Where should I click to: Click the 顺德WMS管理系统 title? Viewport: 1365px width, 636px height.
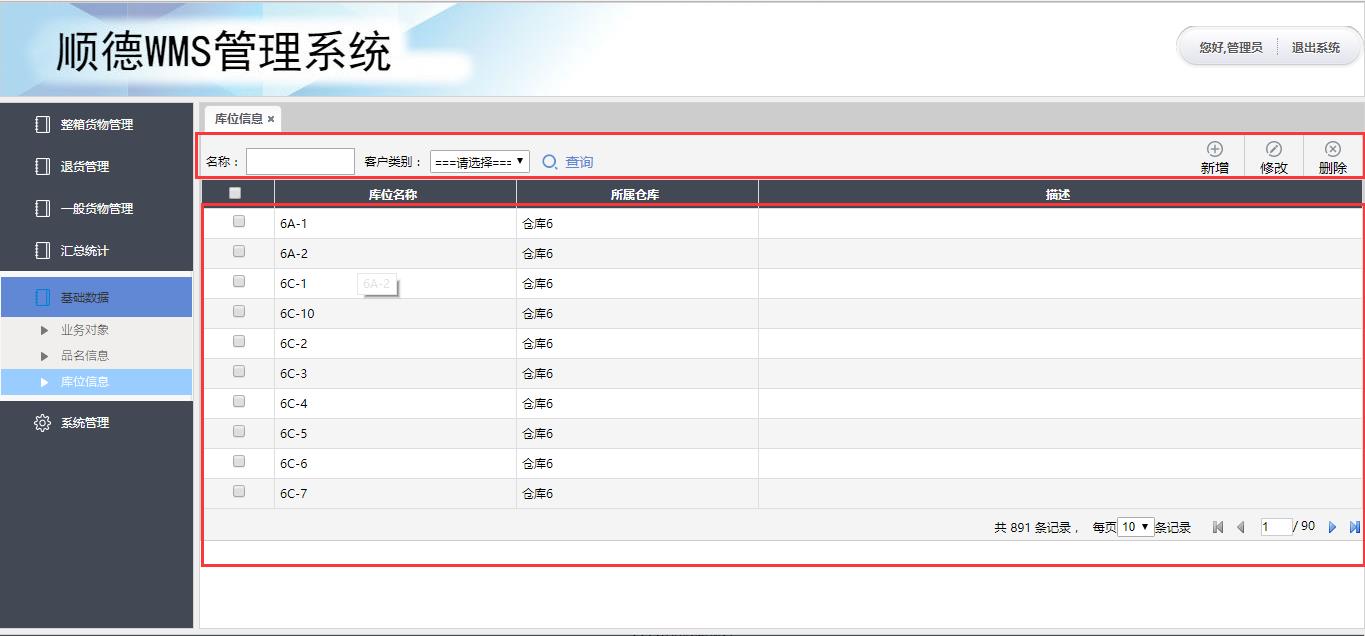(224, 52)
